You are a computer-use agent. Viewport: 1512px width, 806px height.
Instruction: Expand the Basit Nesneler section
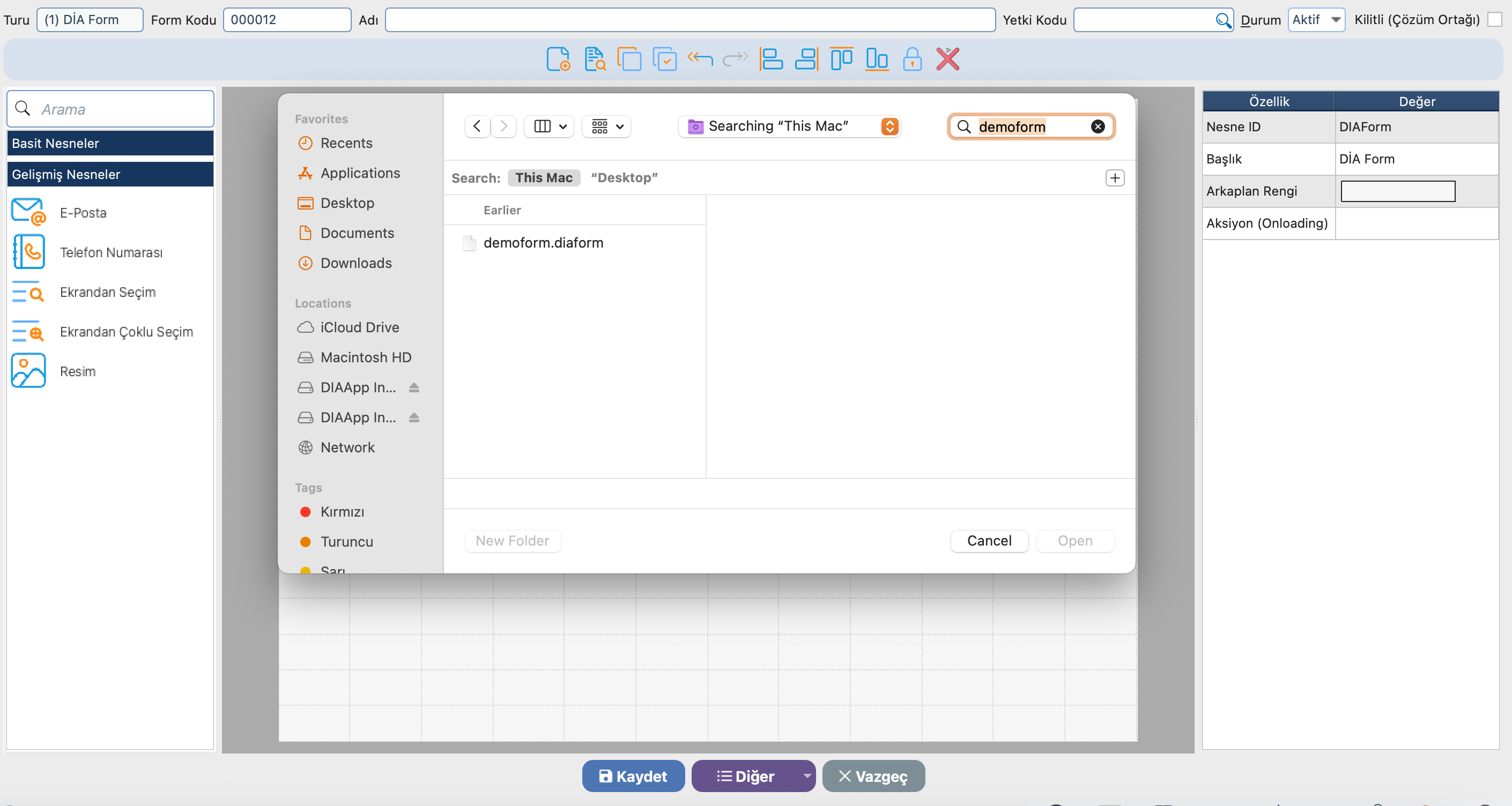coord(110,143)
